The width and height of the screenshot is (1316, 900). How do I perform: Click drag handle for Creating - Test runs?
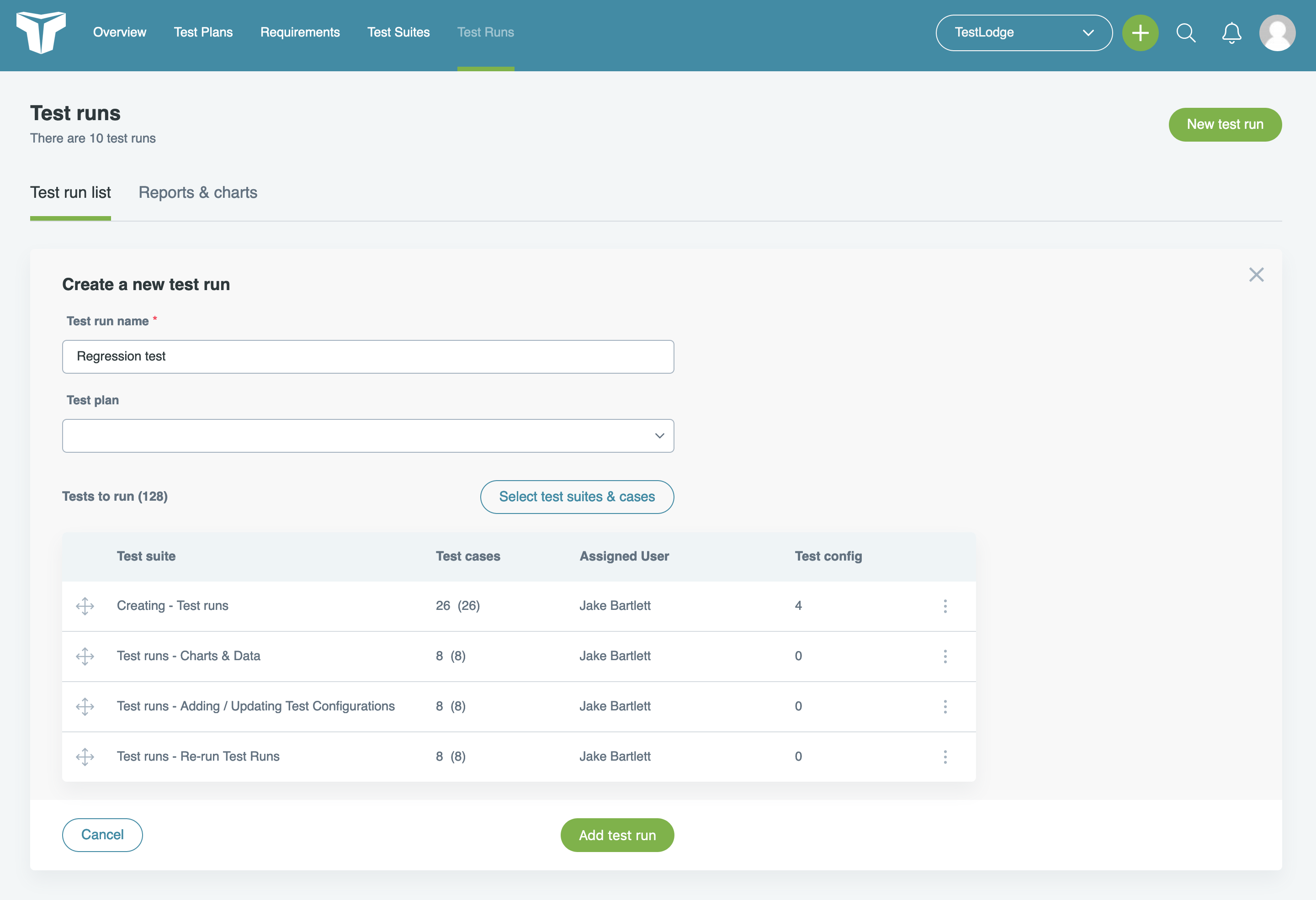pos(85,606)
